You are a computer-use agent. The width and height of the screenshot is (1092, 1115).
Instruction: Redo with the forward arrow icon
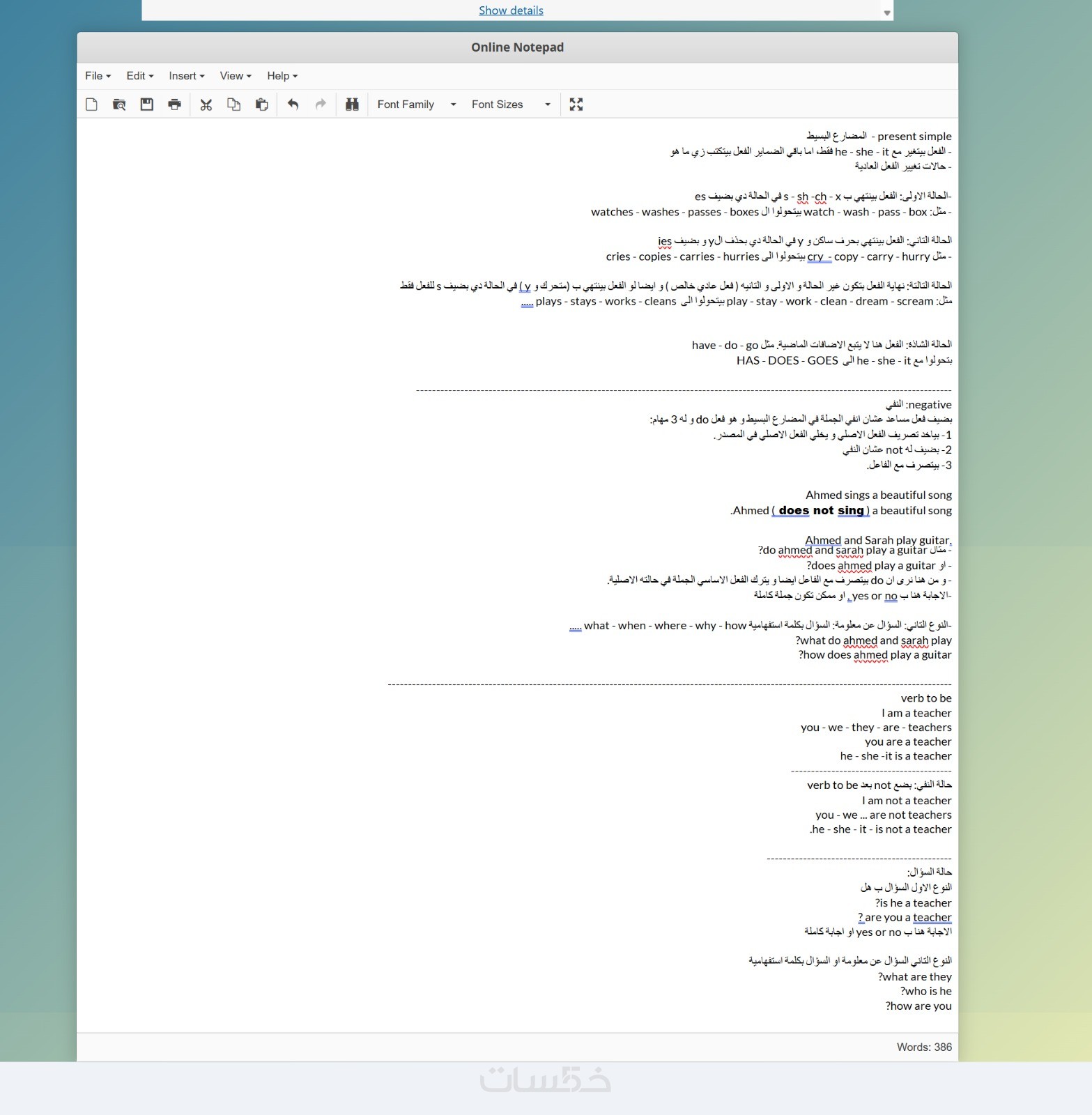[321, 105]
